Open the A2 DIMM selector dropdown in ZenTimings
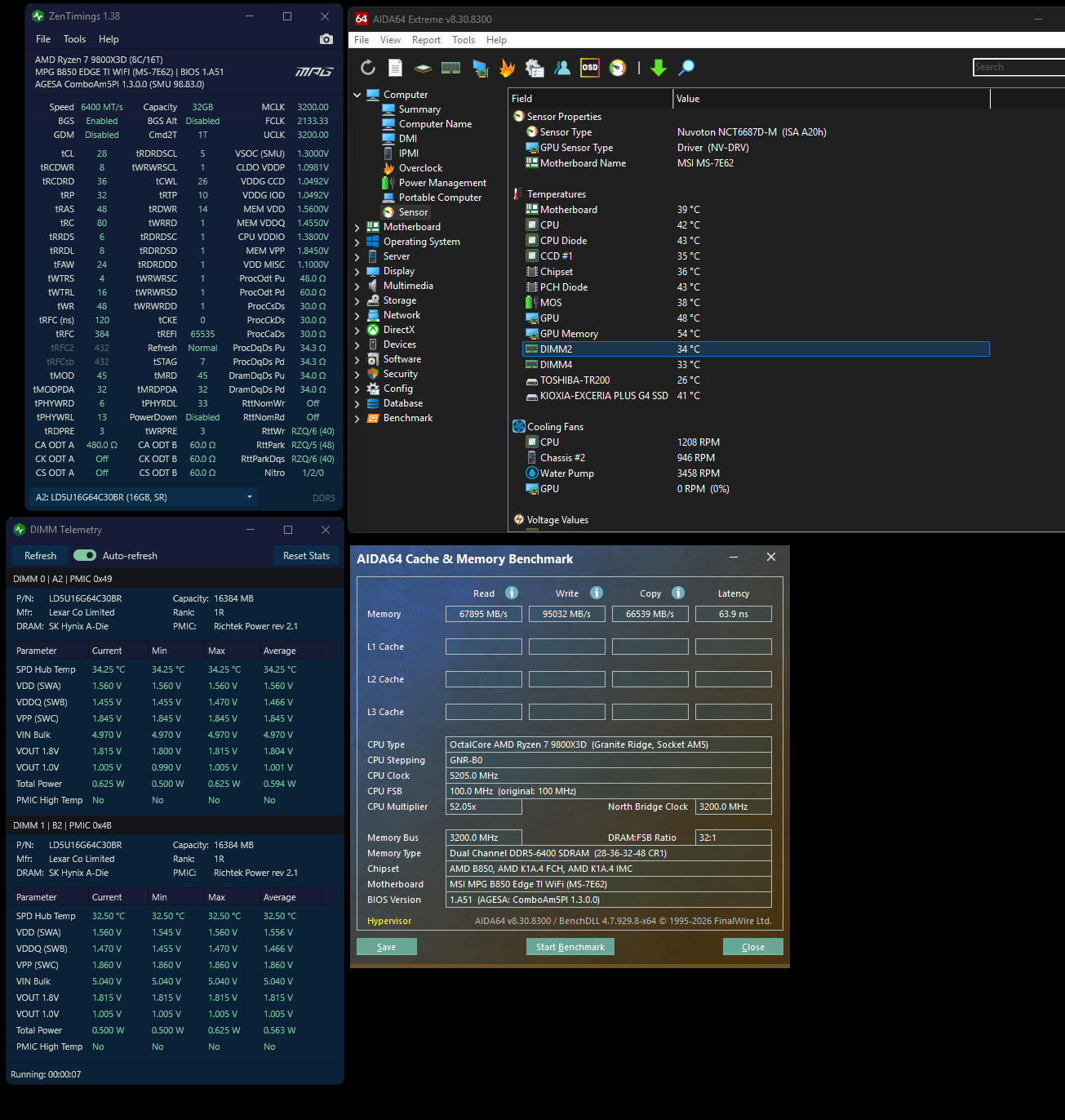The image size is (1065, 1120). click(x=144, y=497)
